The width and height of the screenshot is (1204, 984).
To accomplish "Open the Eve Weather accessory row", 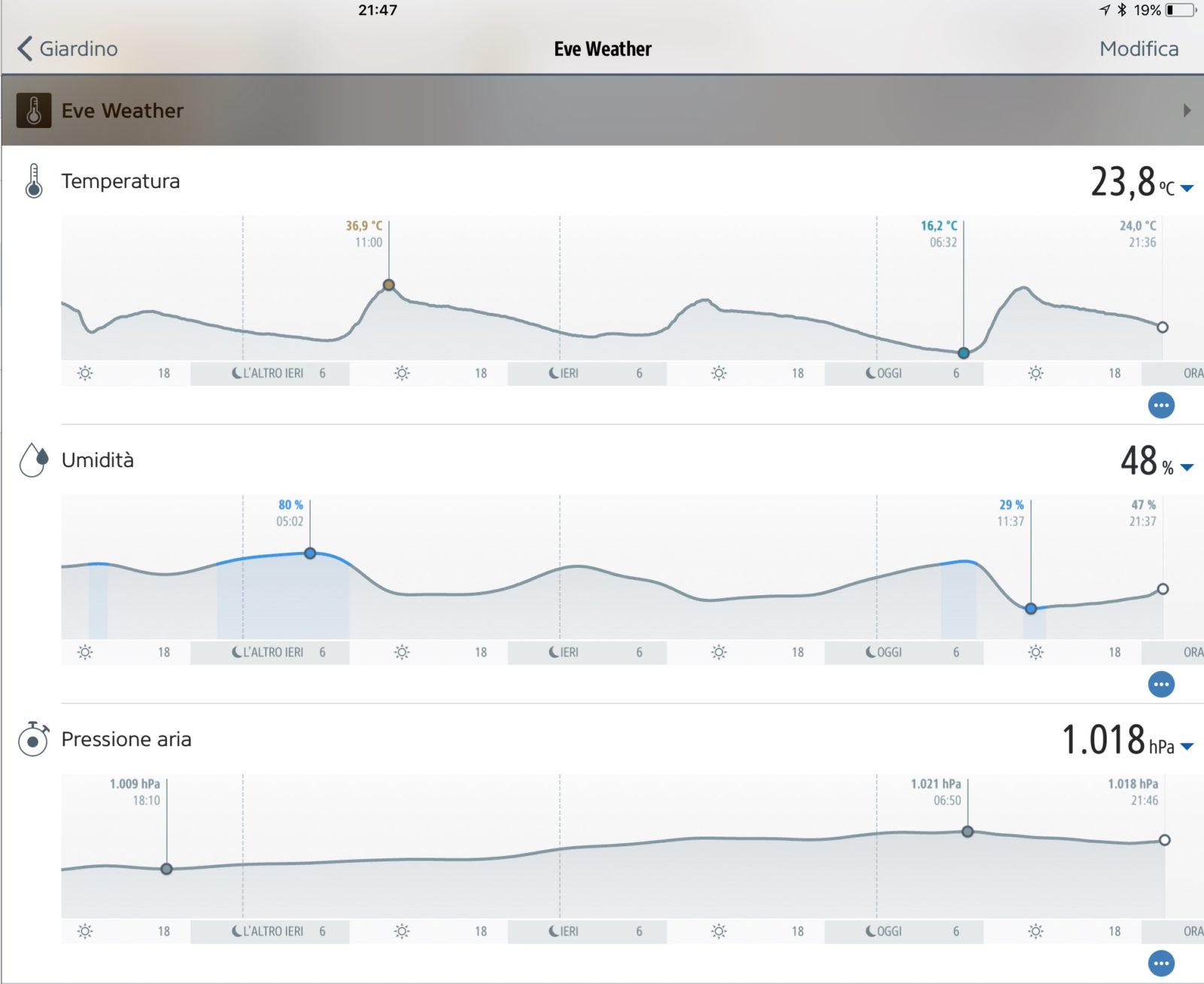I will coord(602,111).
